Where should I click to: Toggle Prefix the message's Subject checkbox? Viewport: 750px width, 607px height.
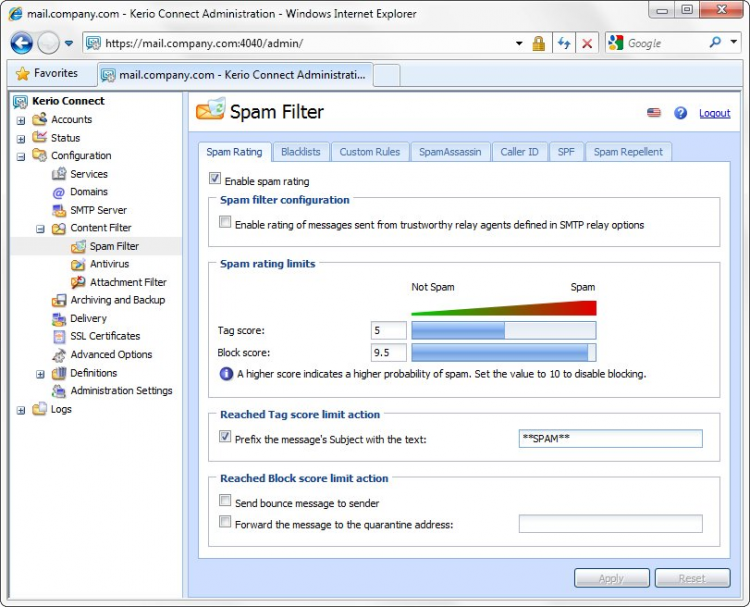pos(225,436)
